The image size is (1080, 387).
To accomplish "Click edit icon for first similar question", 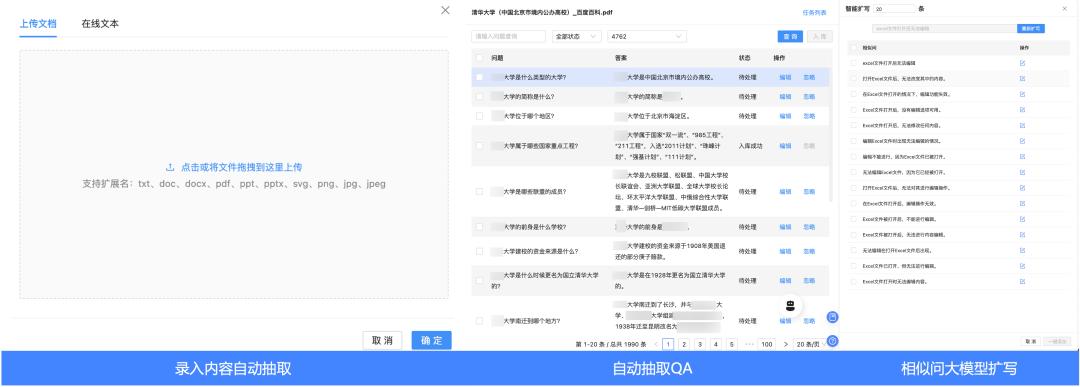I will (1022, 63).
